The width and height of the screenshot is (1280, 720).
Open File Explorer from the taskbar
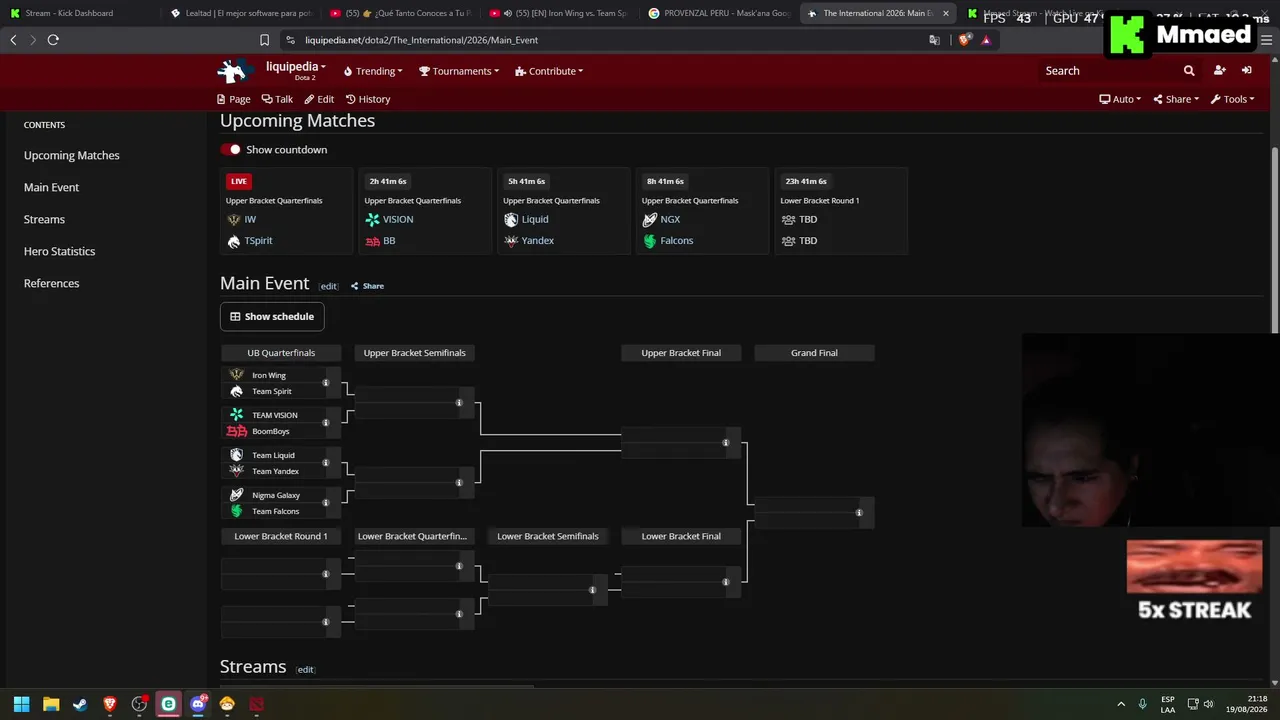click(x=51, y=704)
